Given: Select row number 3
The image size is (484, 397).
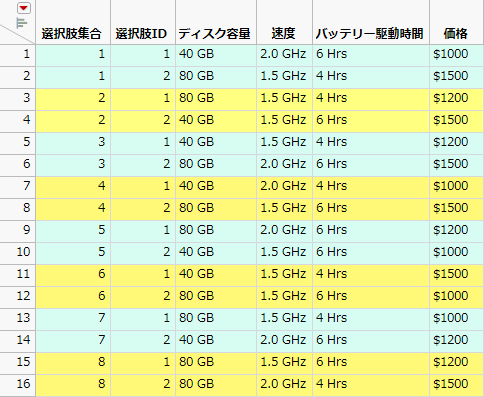Looking at the screenshot, I should point(17,98).
